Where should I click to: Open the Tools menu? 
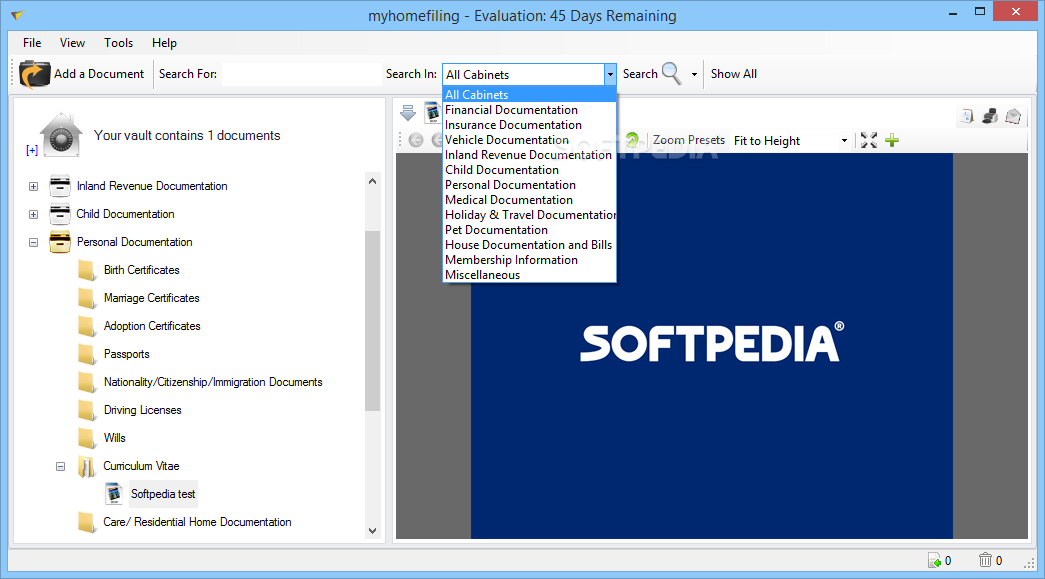click(x=118, y=43)
